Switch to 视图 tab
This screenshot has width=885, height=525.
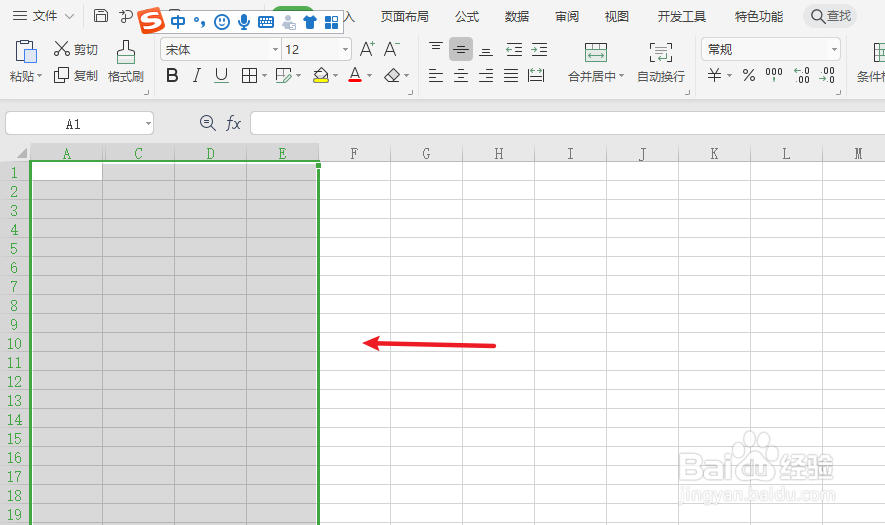click(616, 17)
